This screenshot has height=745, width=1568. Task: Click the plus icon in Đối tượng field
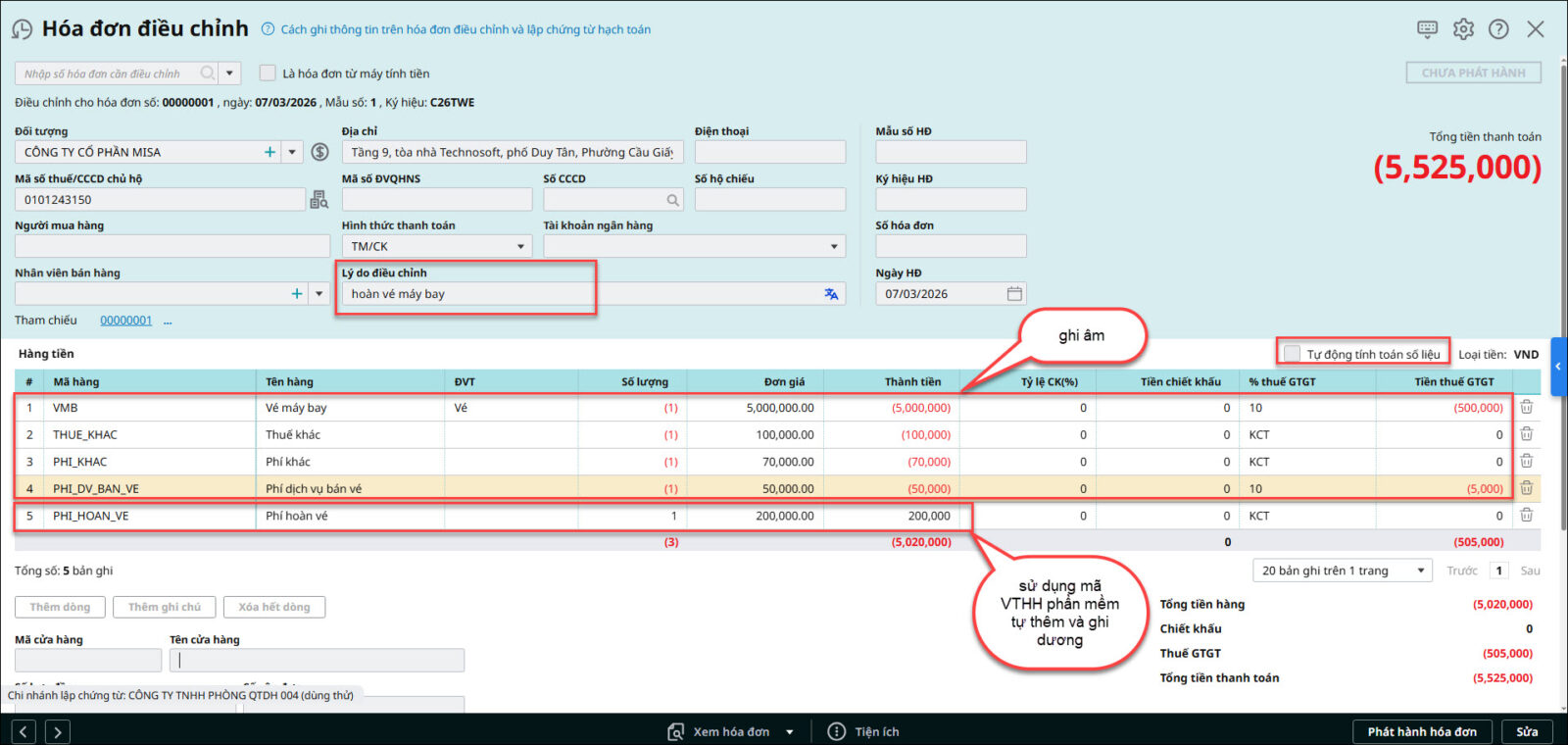[269, 152]
